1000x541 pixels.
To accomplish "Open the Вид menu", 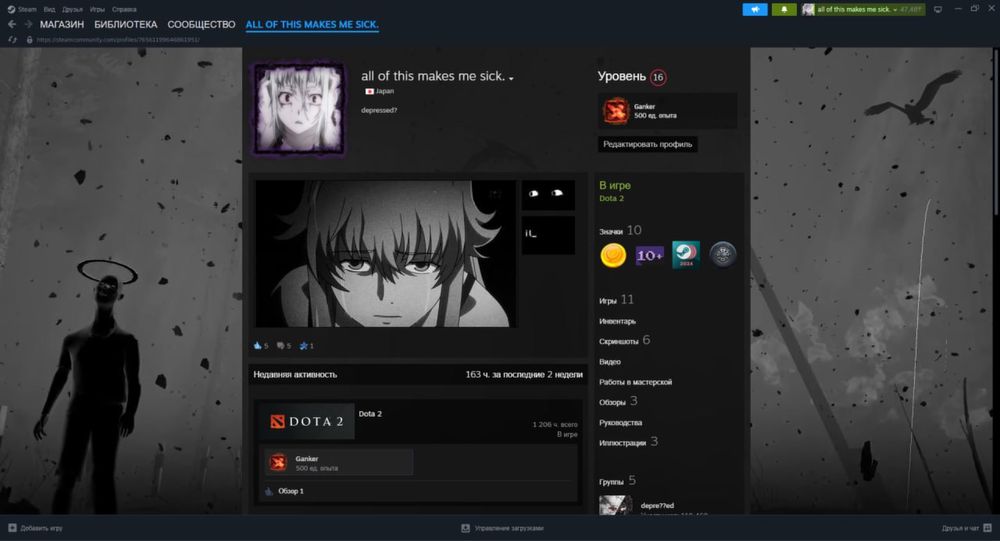I will pyautogui.click(x=49, y=9).
